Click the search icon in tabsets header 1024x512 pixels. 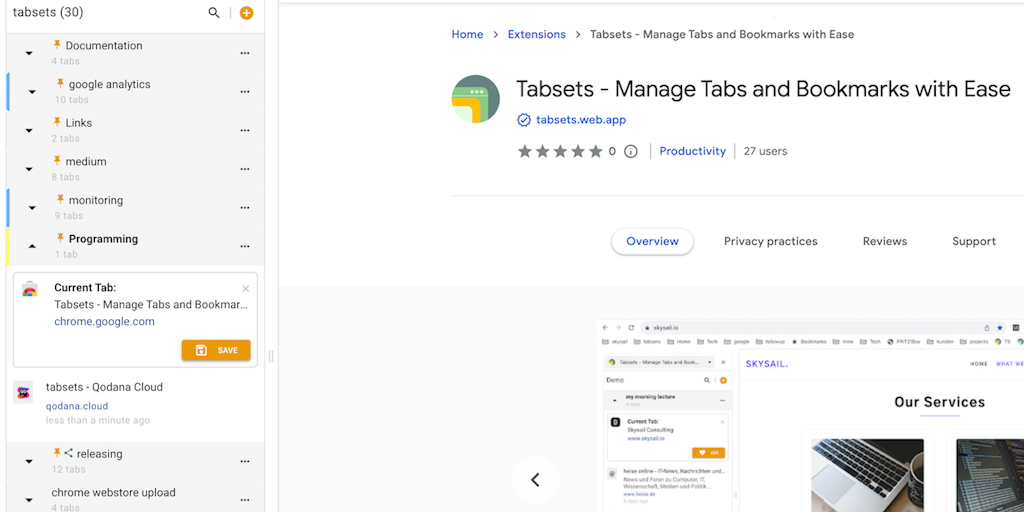pyautogui.click(x=214, y=13)
